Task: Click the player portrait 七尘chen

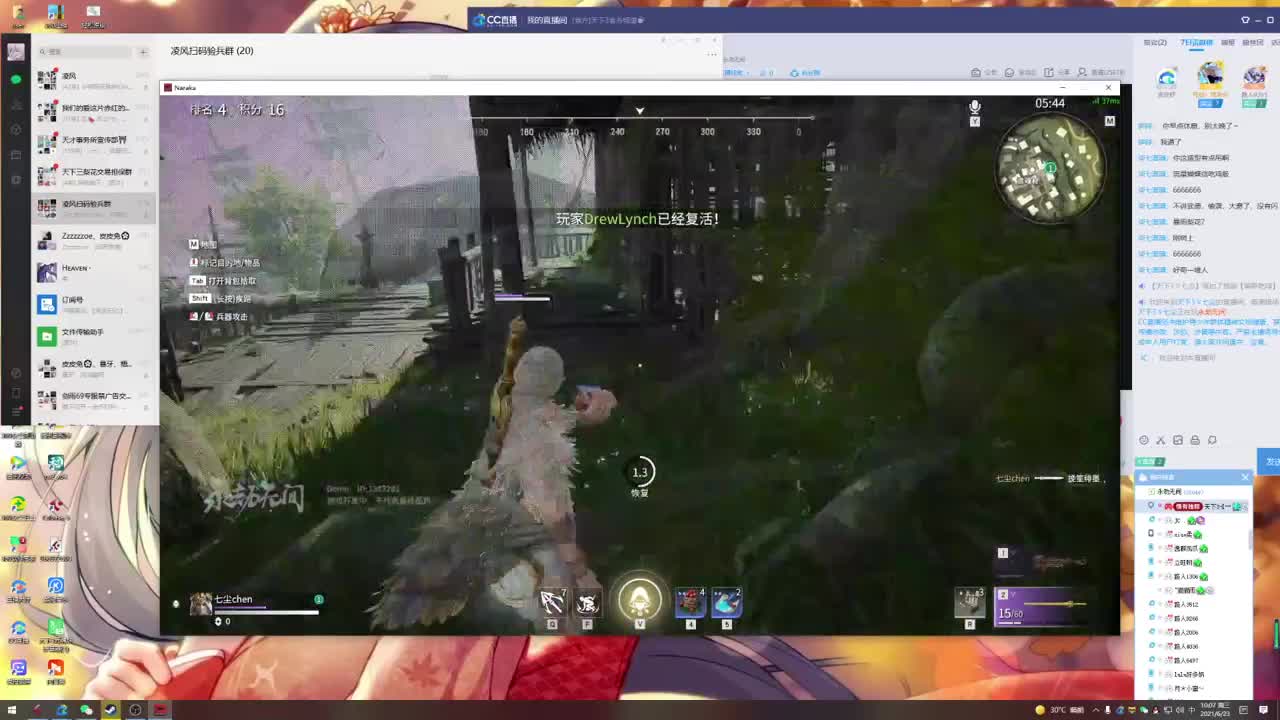Action: [x=202, y=603]
